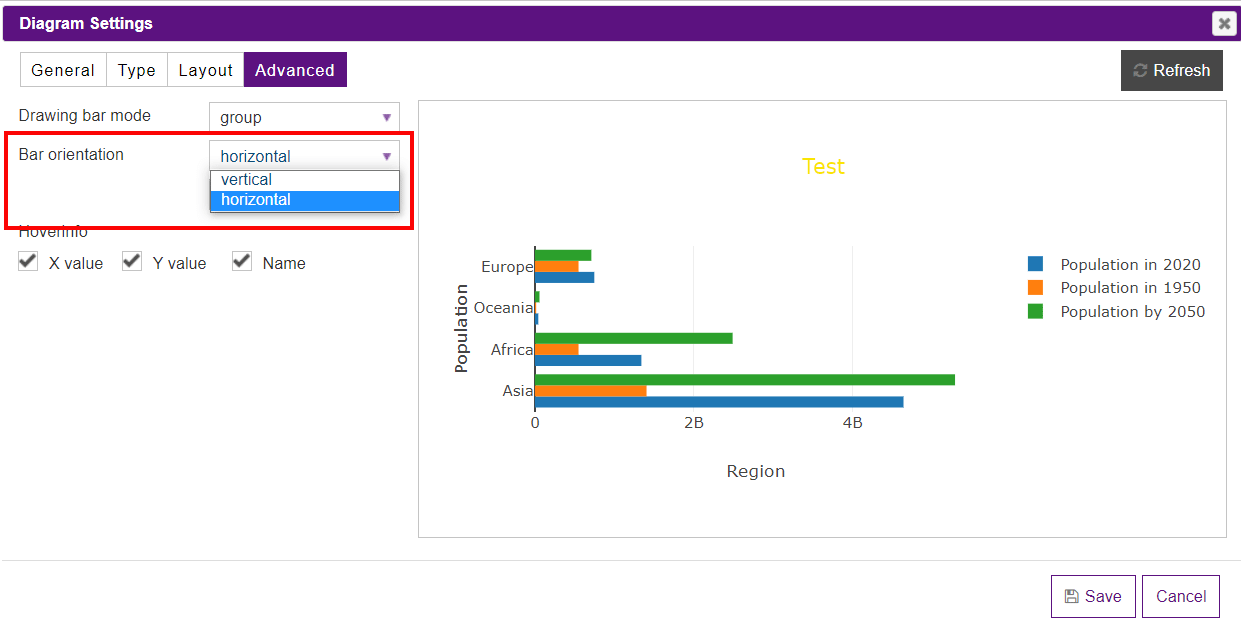Switch to the General tab
The height and width of the screenshot is (634, 1241).
click(x=63, y=69)
